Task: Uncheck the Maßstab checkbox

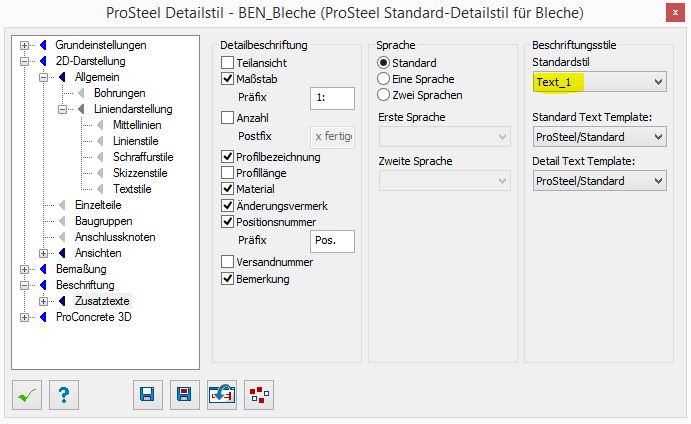Action: [x=227, y=79]
